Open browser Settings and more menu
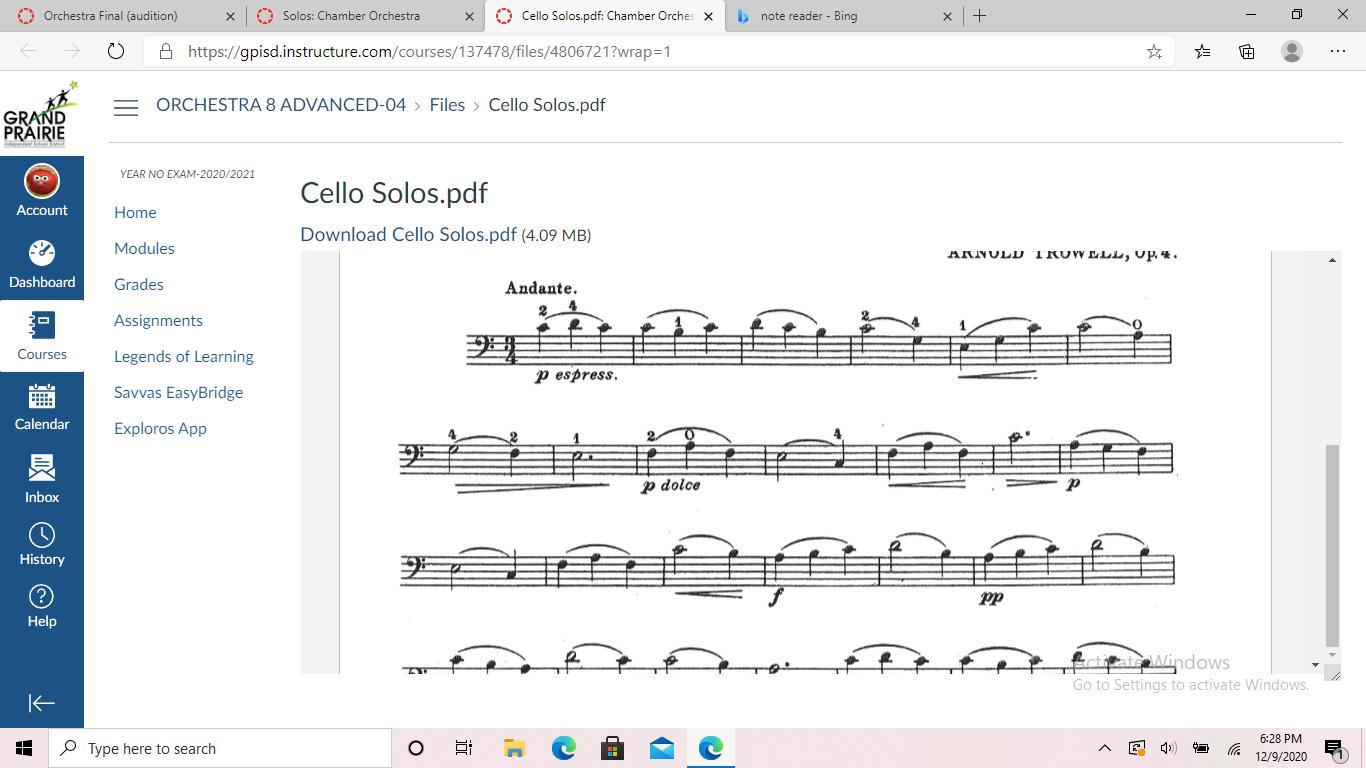Viewport: 1366px width, 768px height. click(1338, 51)
